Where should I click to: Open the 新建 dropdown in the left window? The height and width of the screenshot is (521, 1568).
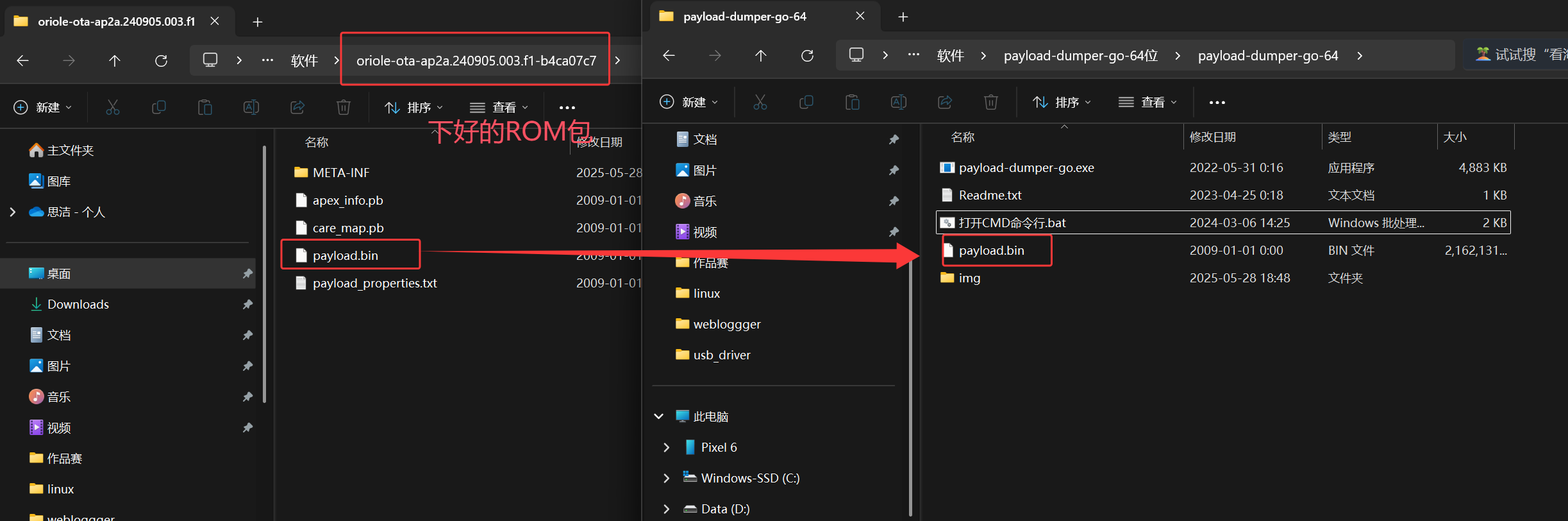pyautogui.click(x=43, y=107)
